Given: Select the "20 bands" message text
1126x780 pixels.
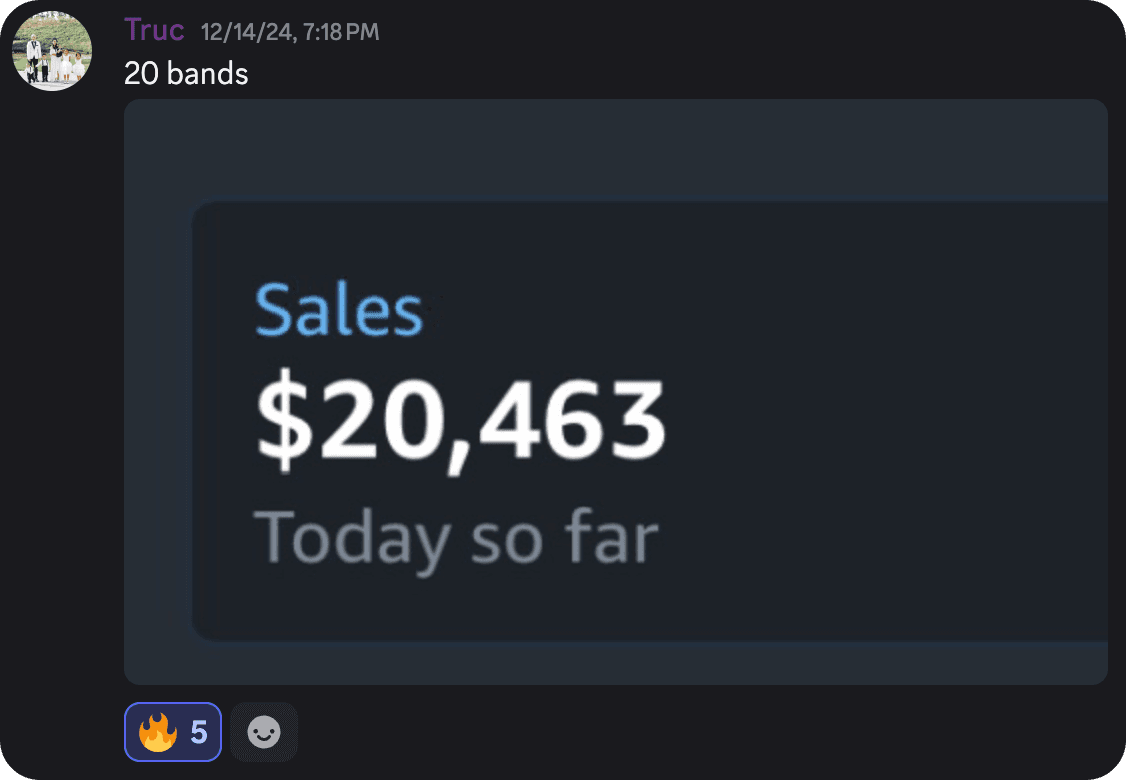Looking at the screenshot, I should 186,73.
